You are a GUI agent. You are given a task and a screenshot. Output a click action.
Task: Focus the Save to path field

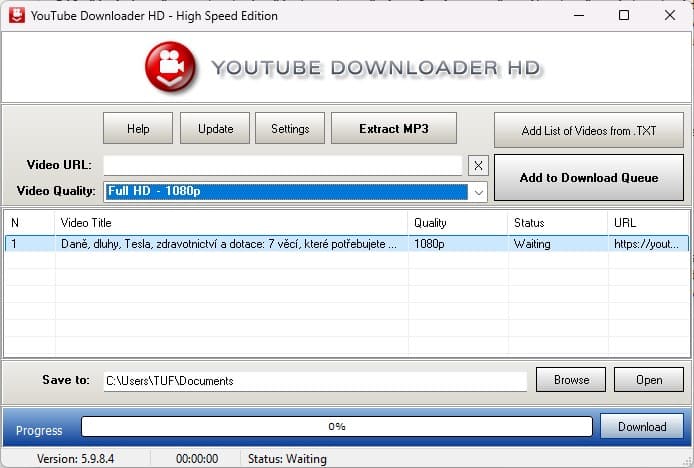315,381
